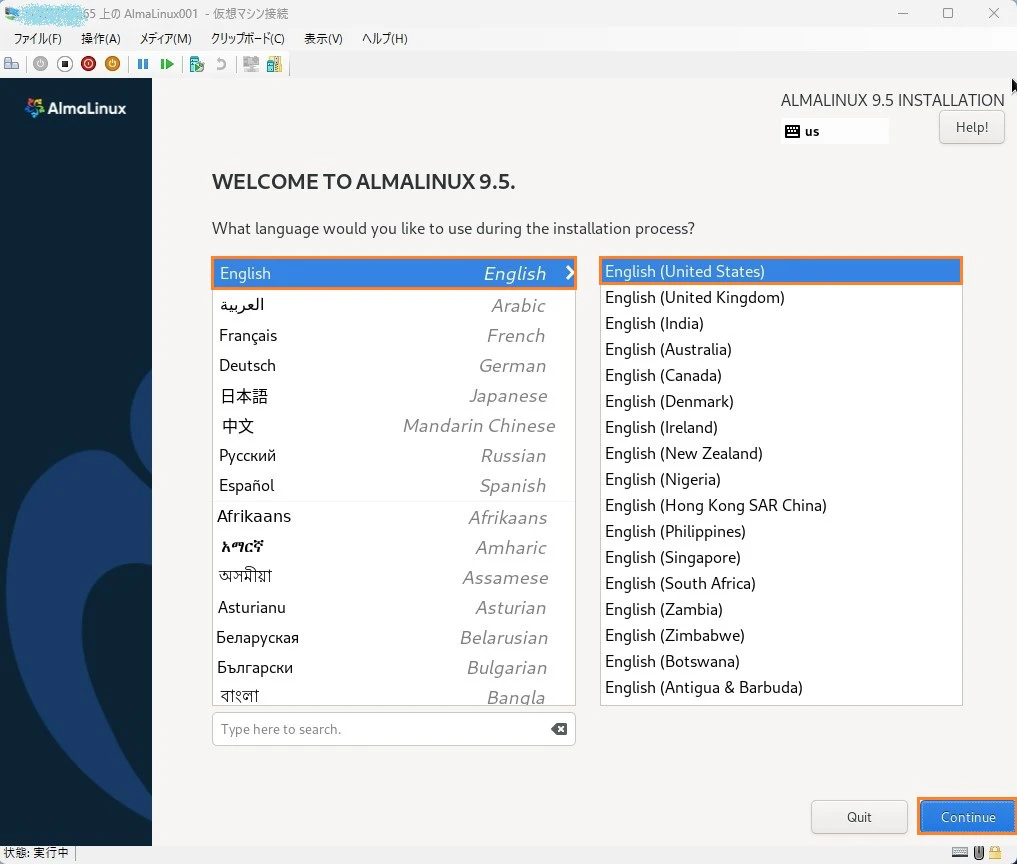Select 日本語 Japanese language

[x=394, y=396]
